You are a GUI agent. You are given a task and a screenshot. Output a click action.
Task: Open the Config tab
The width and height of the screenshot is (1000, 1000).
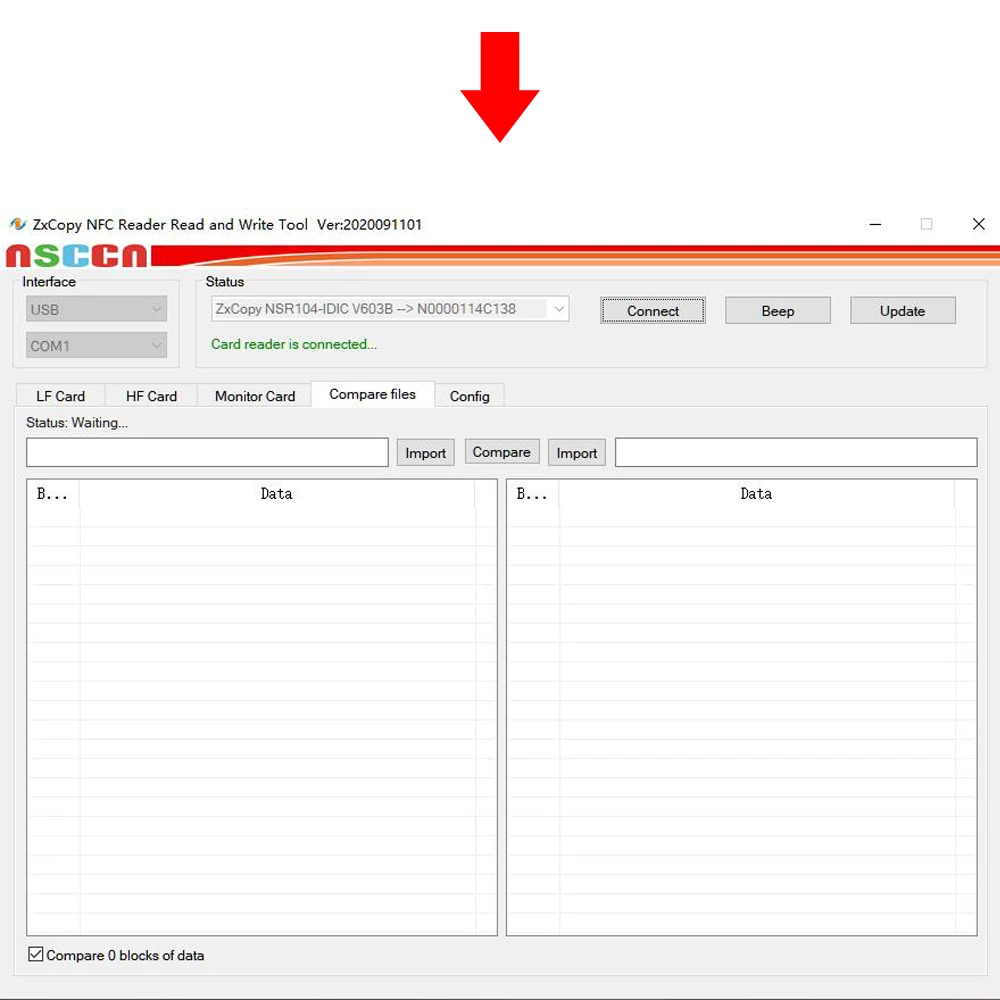pyautogui.click(x=469, y=396)
